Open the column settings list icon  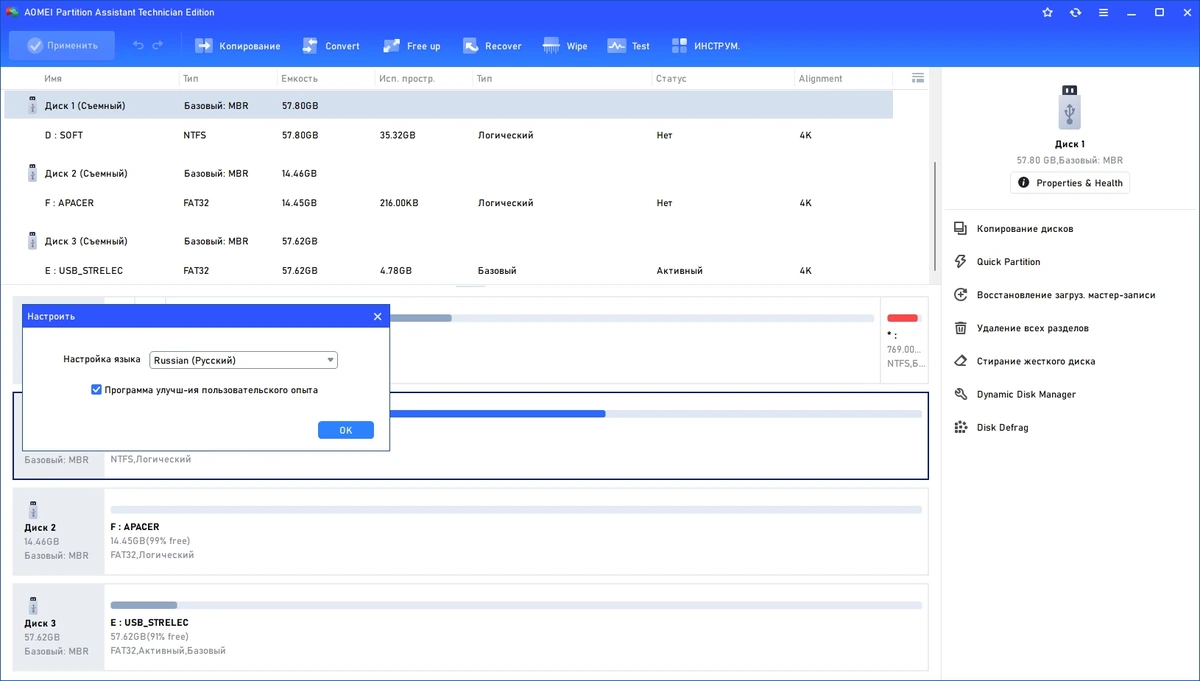pyautogui.click(x=918, y=78)
